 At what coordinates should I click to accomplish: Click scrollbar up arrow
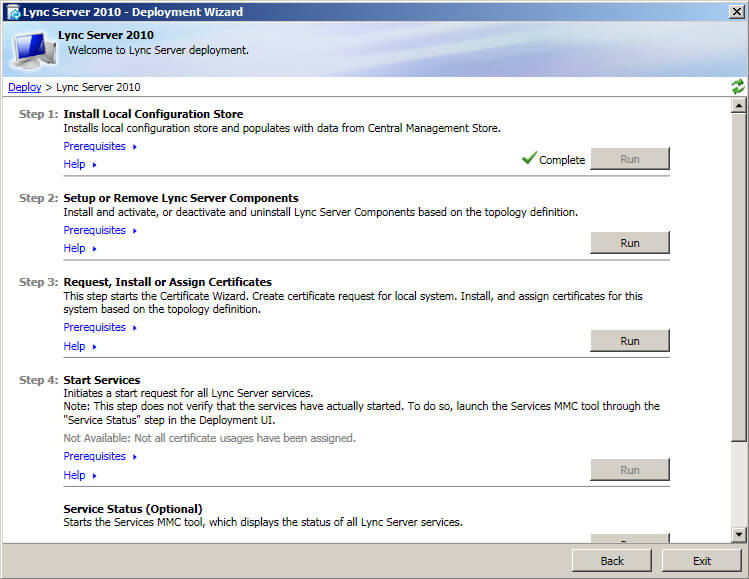[x=738, y=105]
